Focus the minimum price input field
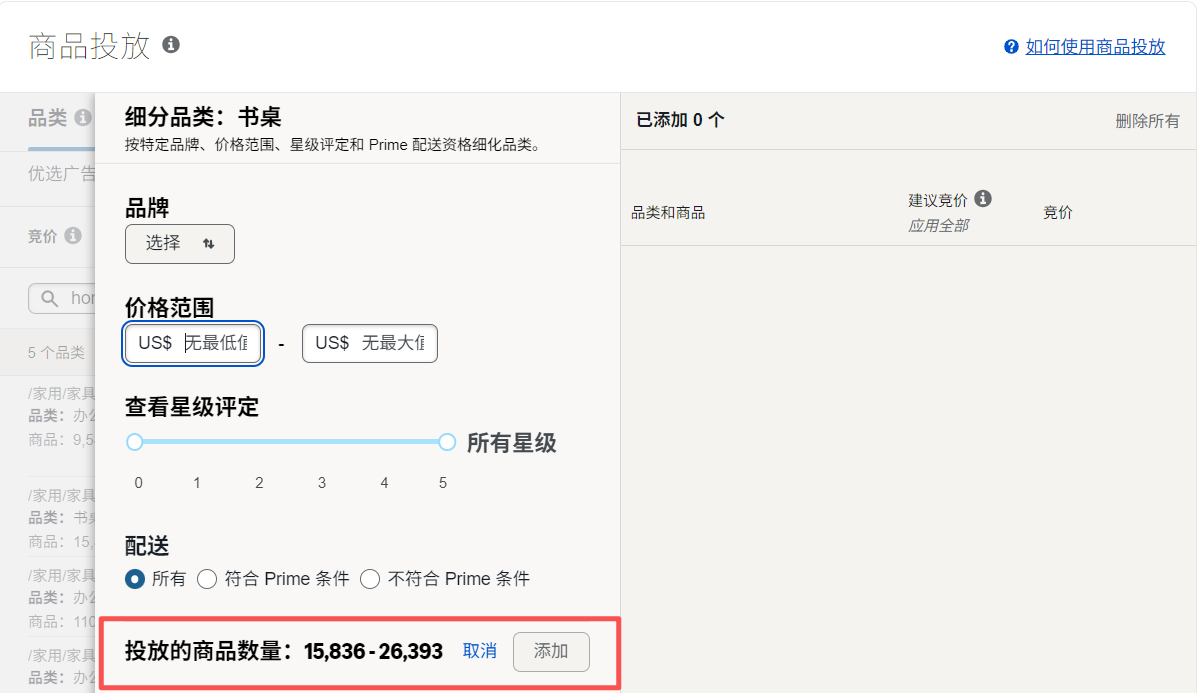 point(214,343)
